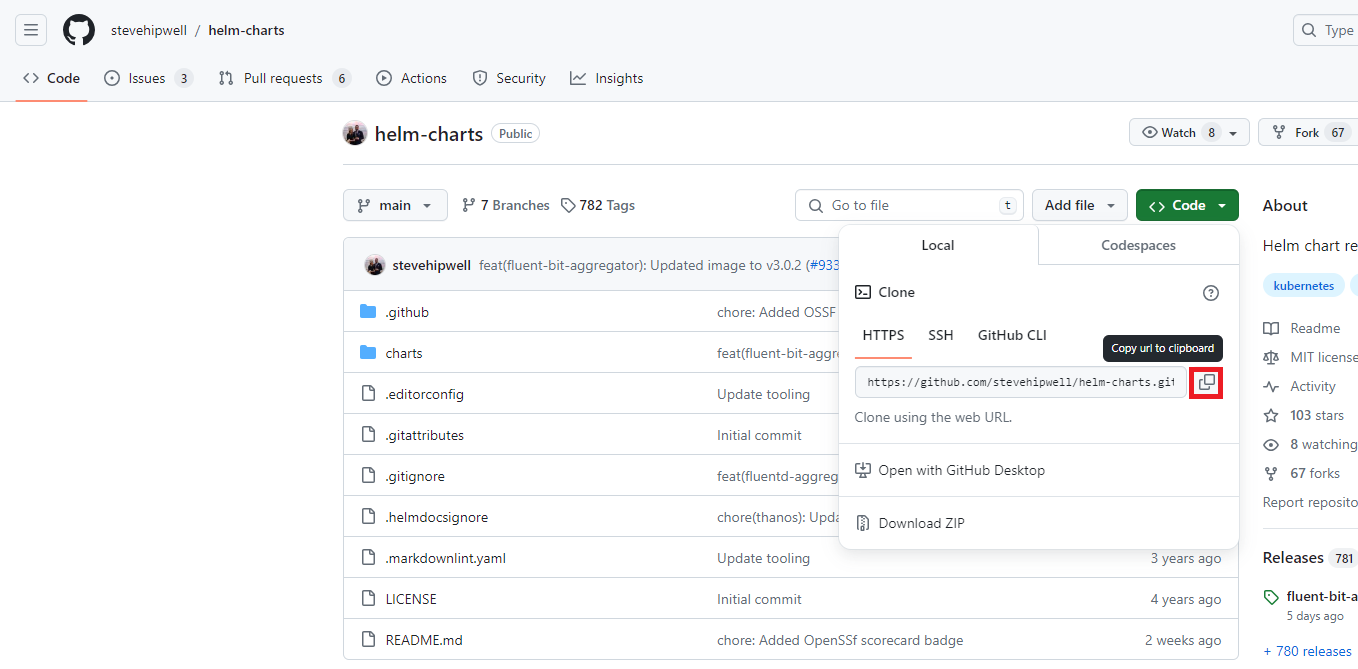Viewport: 1358px width, 669px height.
Task: Click the Download ZIP archive icon
Action: tap(863, 523)
